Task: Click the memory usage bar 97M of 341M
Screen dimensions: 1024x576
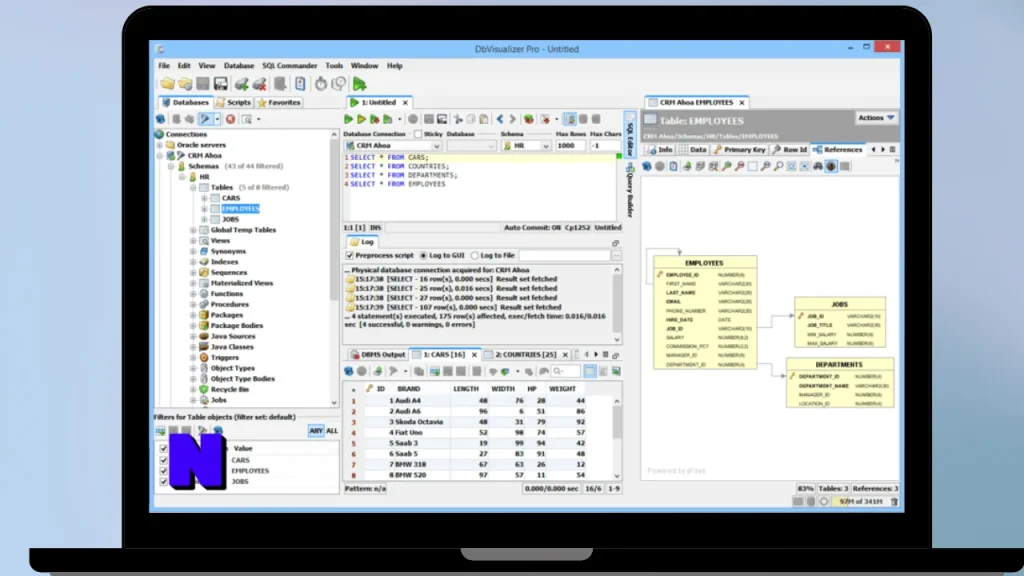Action: [860, 502]
